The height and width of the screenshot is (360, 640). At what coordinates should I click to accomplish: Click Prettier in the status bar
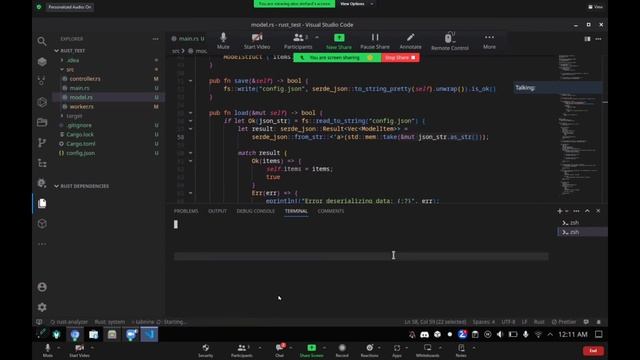[564, 322]
